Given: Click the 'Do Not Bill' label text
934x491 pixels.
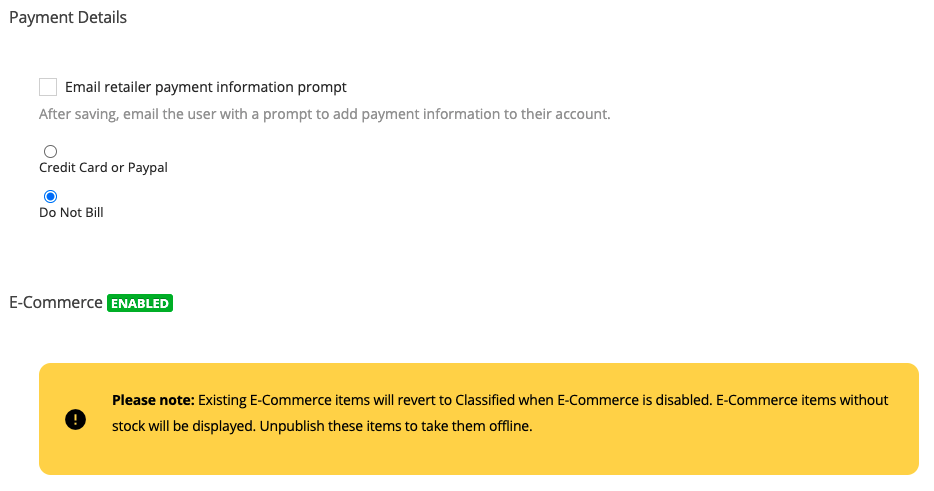Looking at the screenshot, I should tap(71, 213).
